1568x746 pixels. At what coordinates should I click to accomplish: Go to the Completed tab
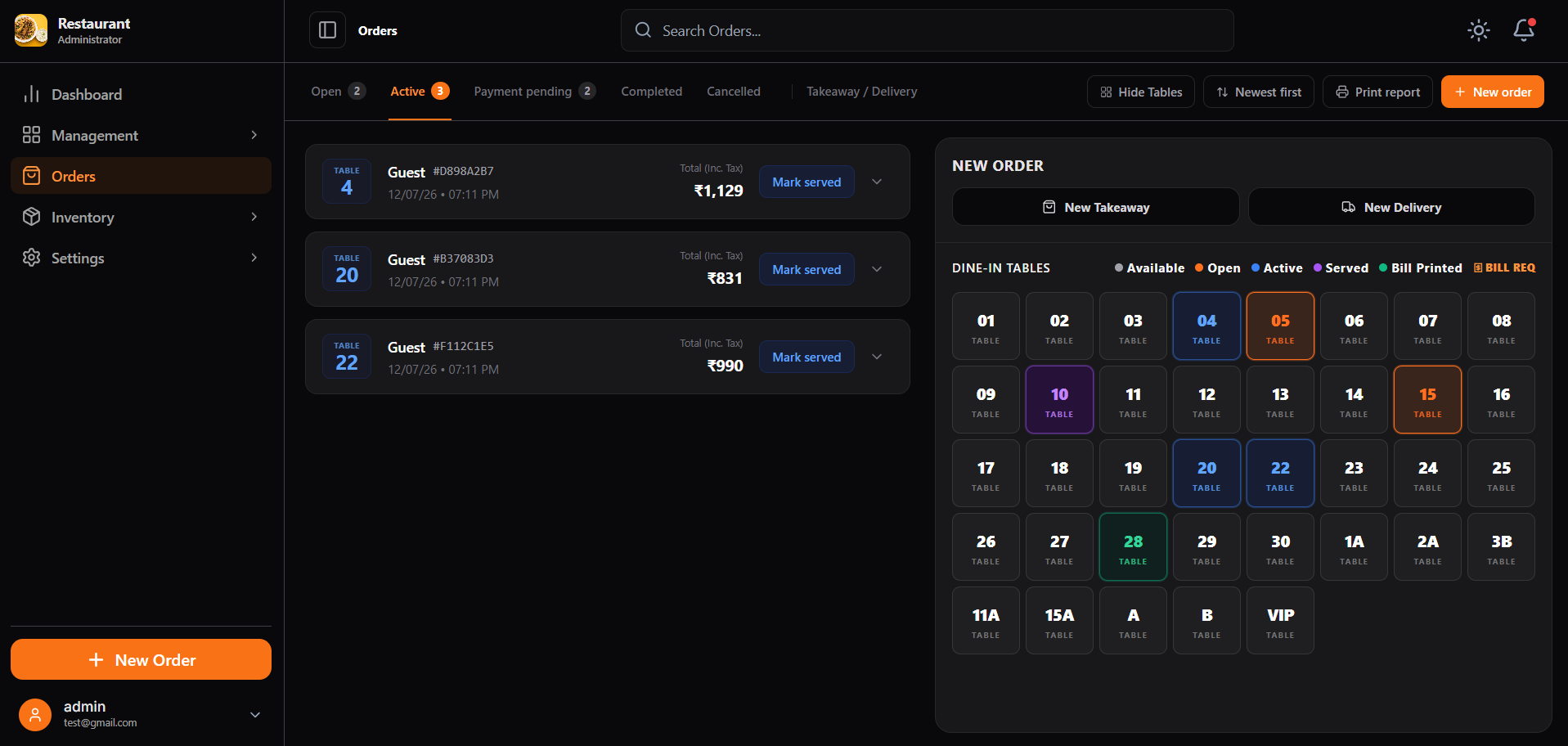pyautogui.click(x=651, y=91)
